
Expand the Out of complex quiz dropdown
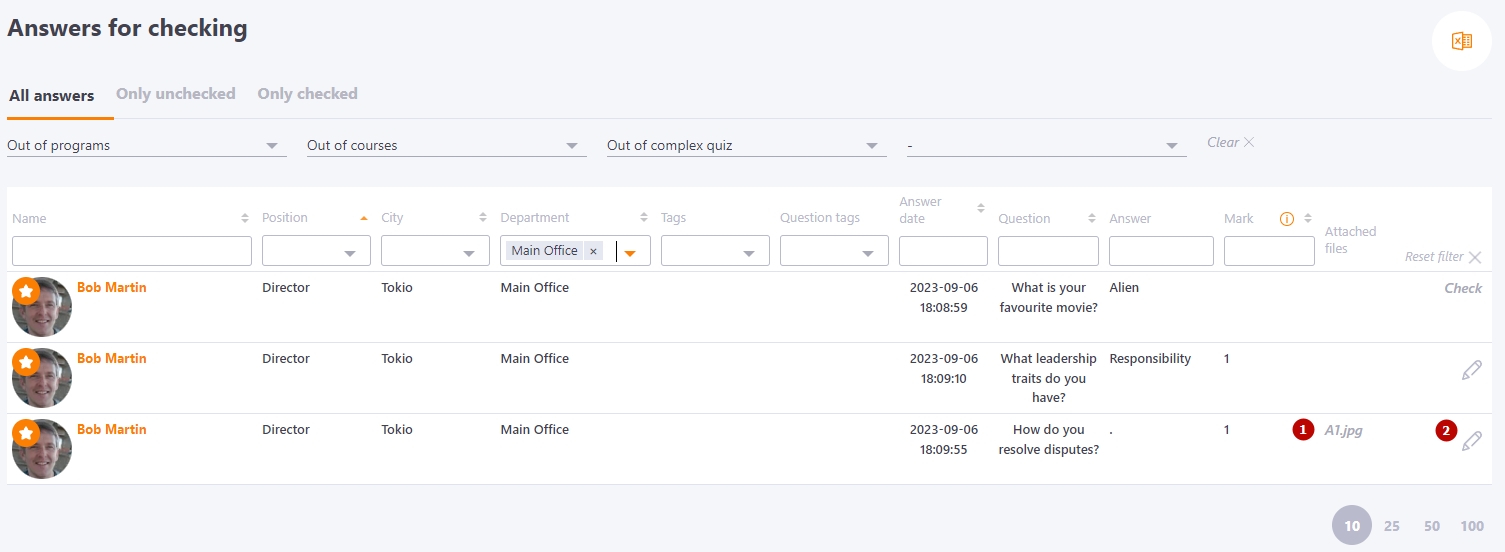747,146
